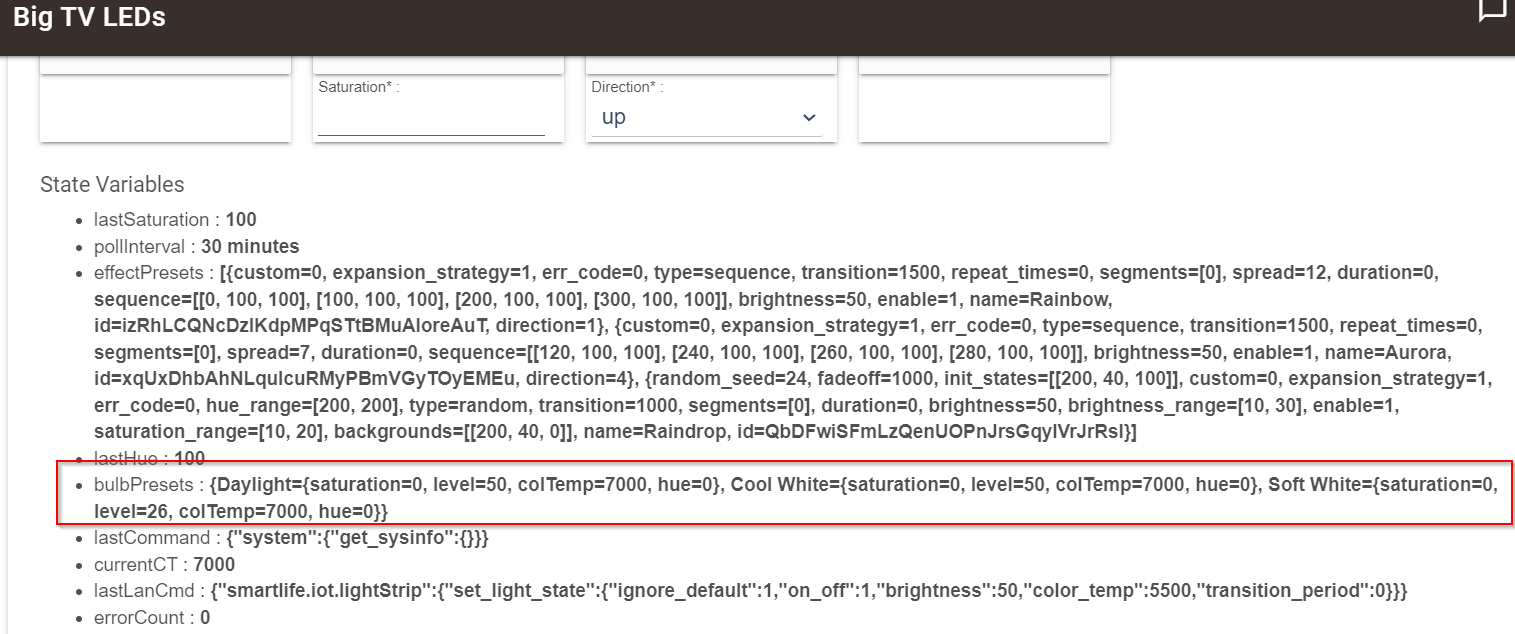
Task: Click the 'Saturation*' field label
Action: point(358,87)
